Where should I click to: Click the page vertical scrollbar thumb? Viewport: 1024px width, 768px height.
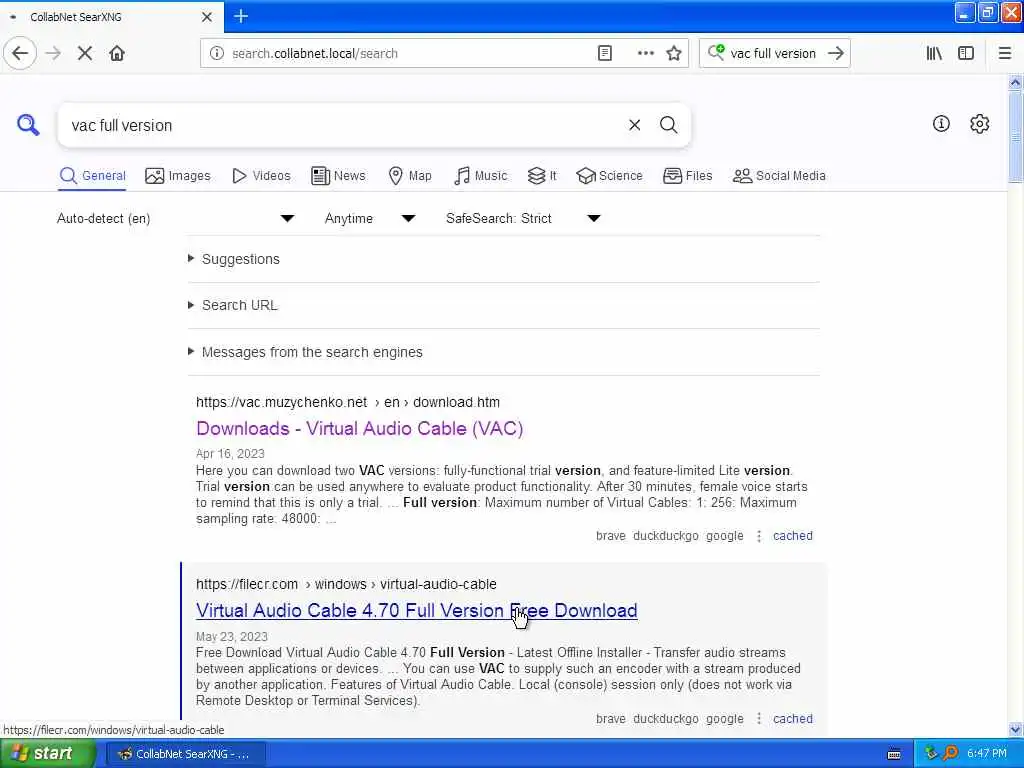tap(1015, 136)
